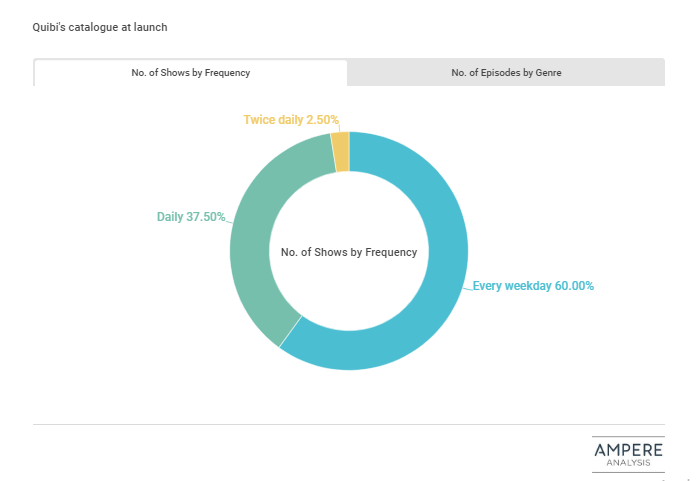Click the ANALYSIS text beneath AMPERE
This screenshot has height=481, width=698.
point(627,462)
